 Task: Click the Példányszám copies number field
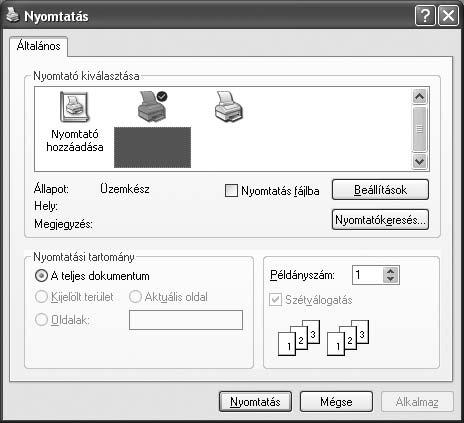(x=367, y=275)
